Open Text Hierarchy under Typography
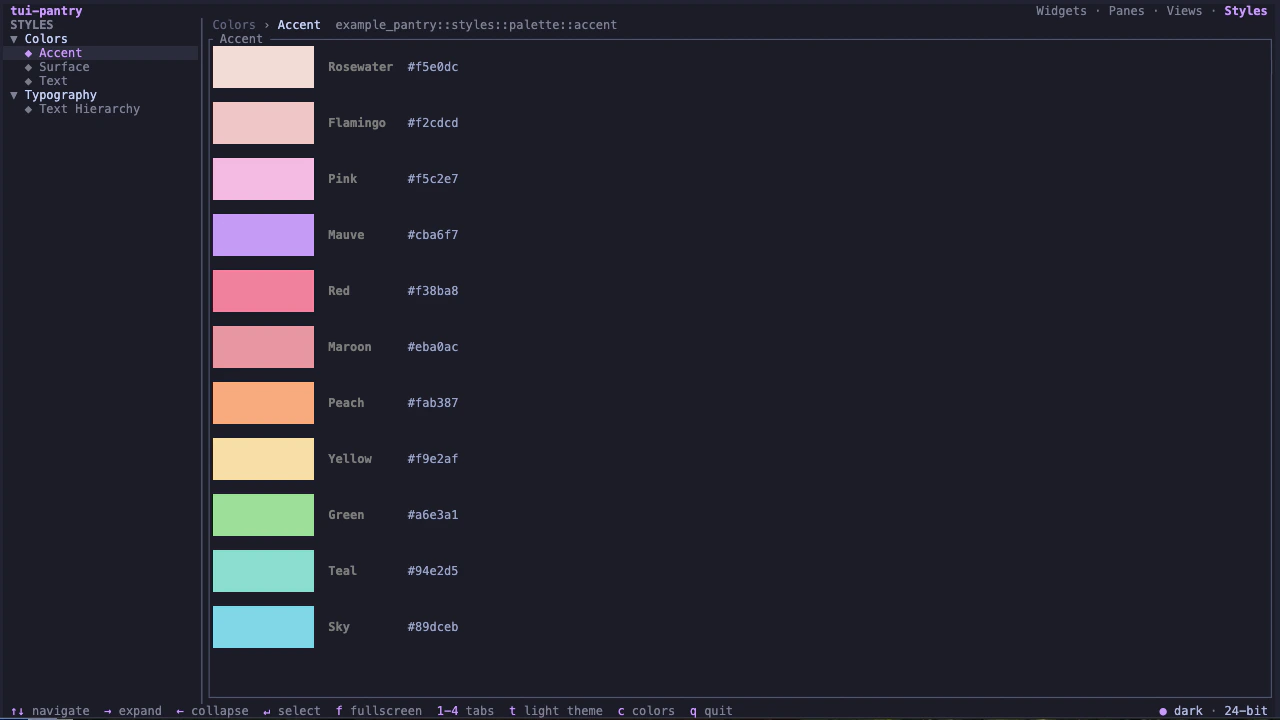 coord(89,109)
